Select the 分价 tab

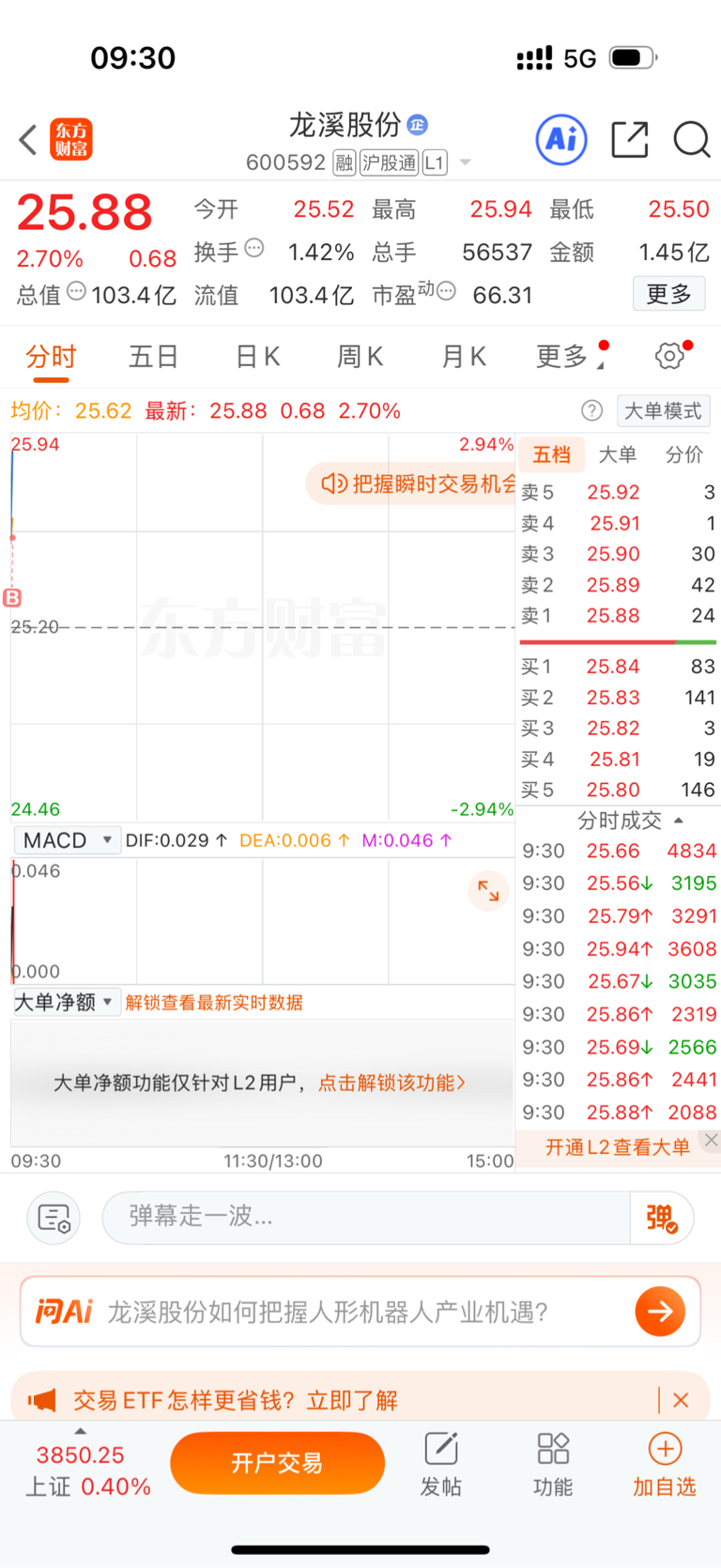[684, 454]
